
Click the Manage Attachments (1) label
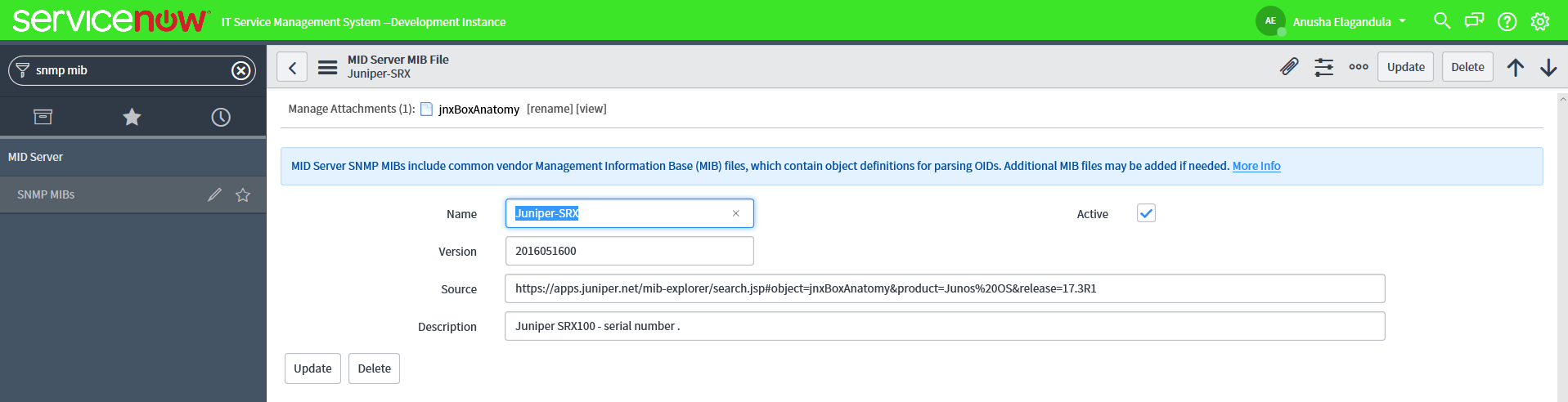(351, 109)
